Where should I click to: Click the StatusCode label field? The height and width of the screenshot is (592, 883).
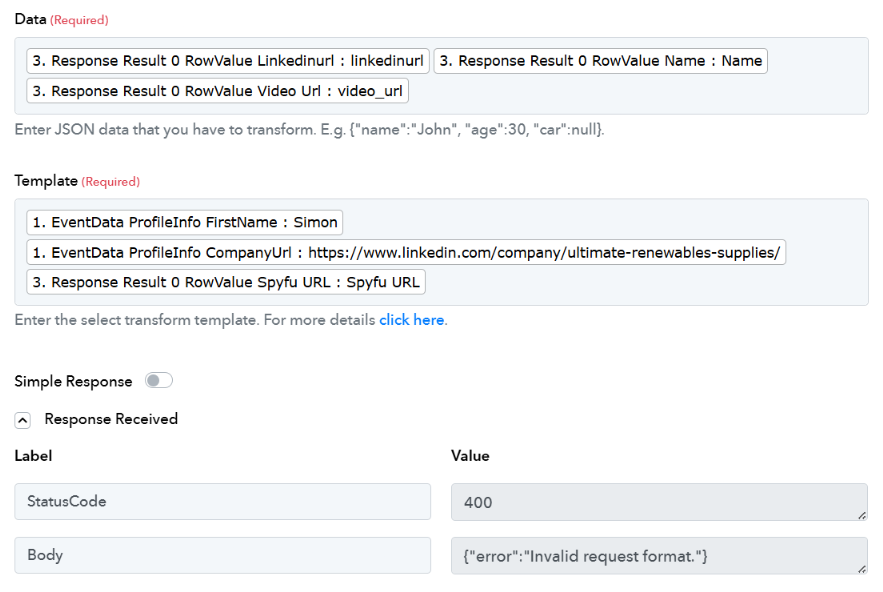[222, 502]
